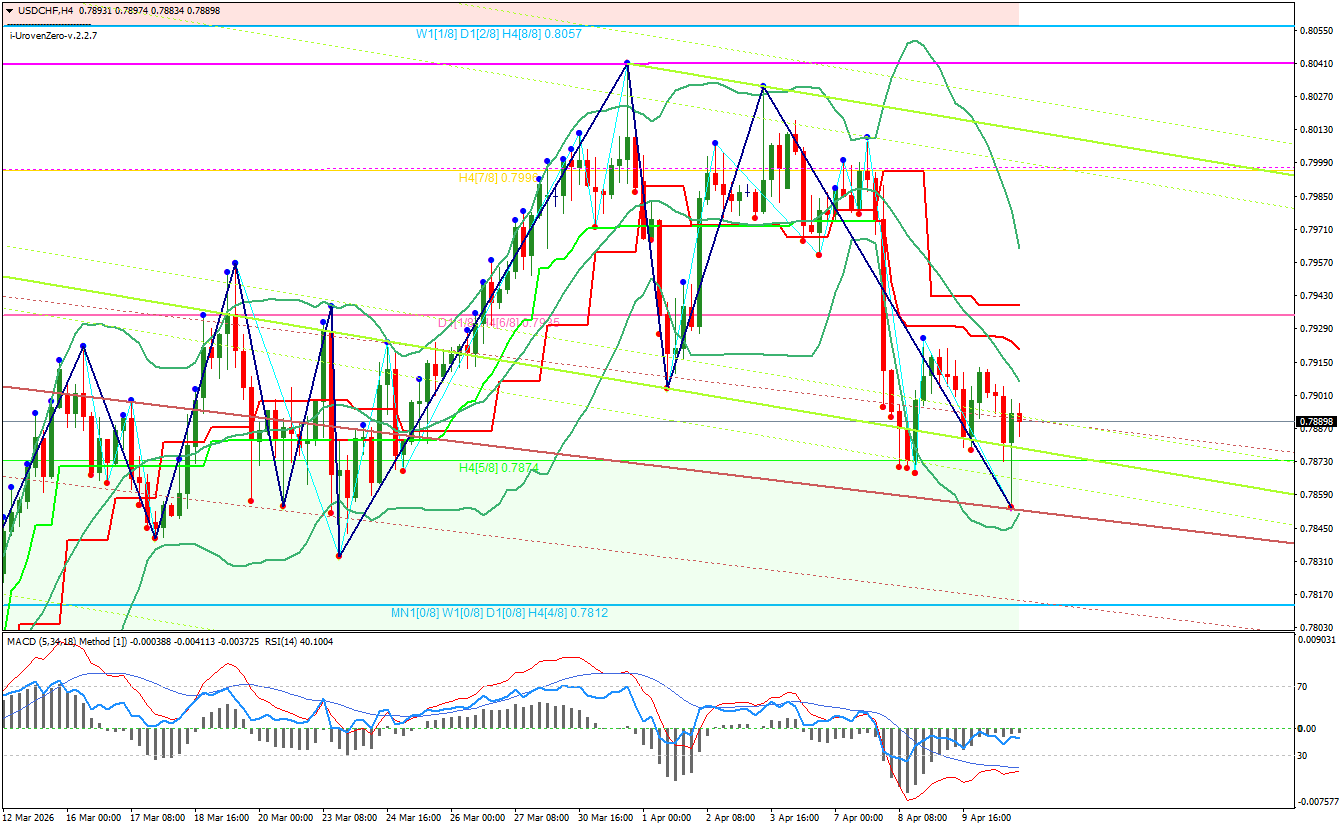Click the current price tag 0.78898
The width and height of the screenshot is (1340, 829).
(x=1316, y=422)
